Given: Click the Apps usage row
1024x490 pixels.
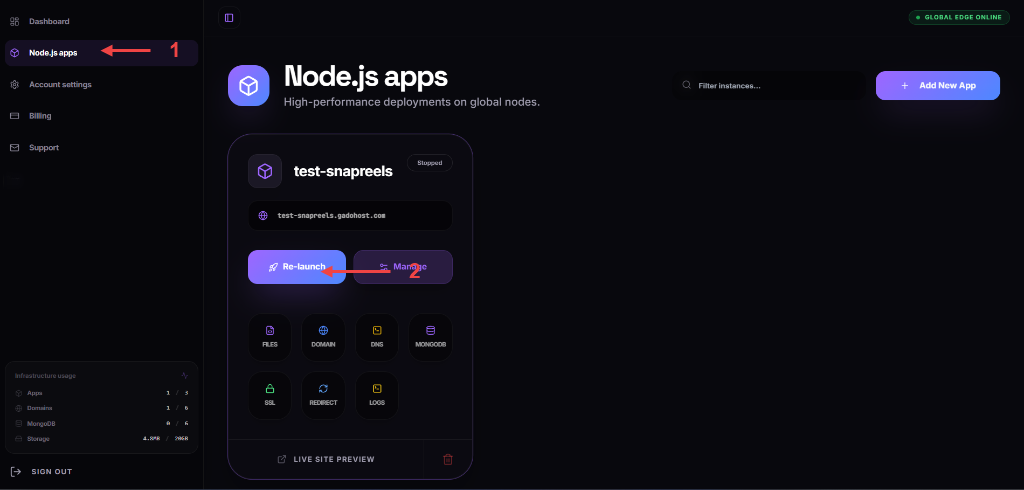Looking at the screenshot, I should (101, 393).
